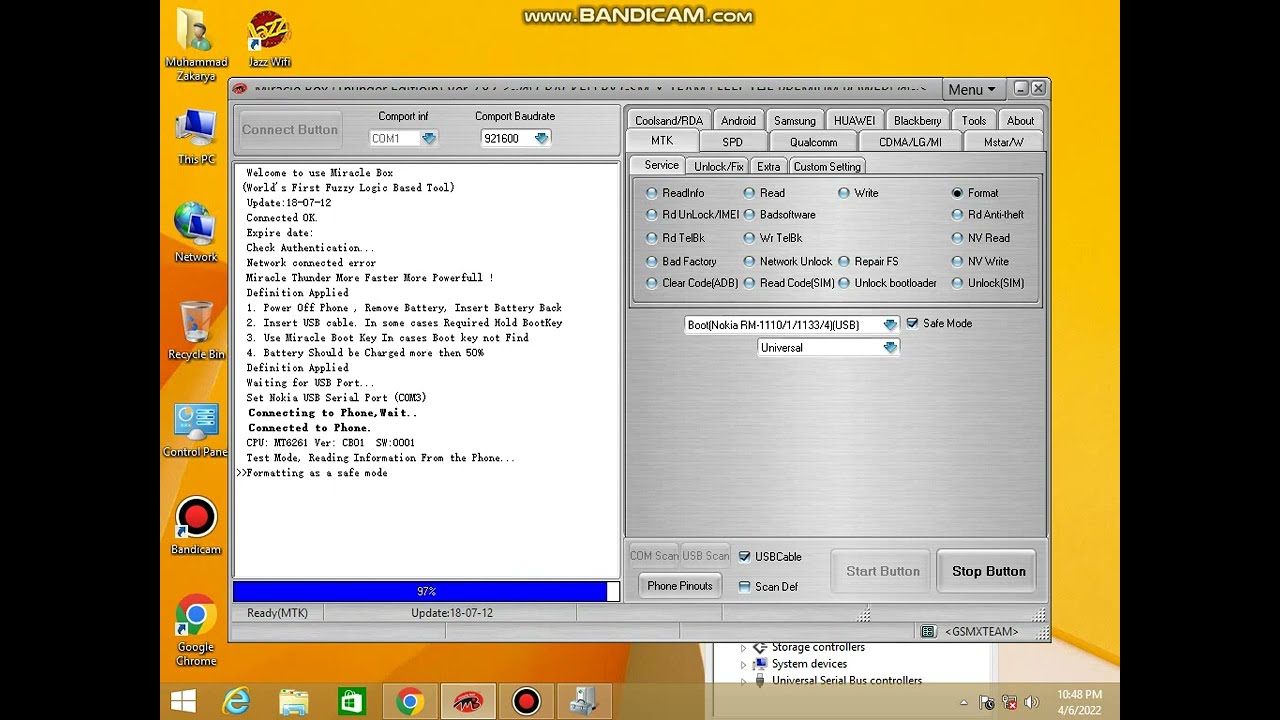
Task: Open This PC desktop icon
Action: (196, 136)
